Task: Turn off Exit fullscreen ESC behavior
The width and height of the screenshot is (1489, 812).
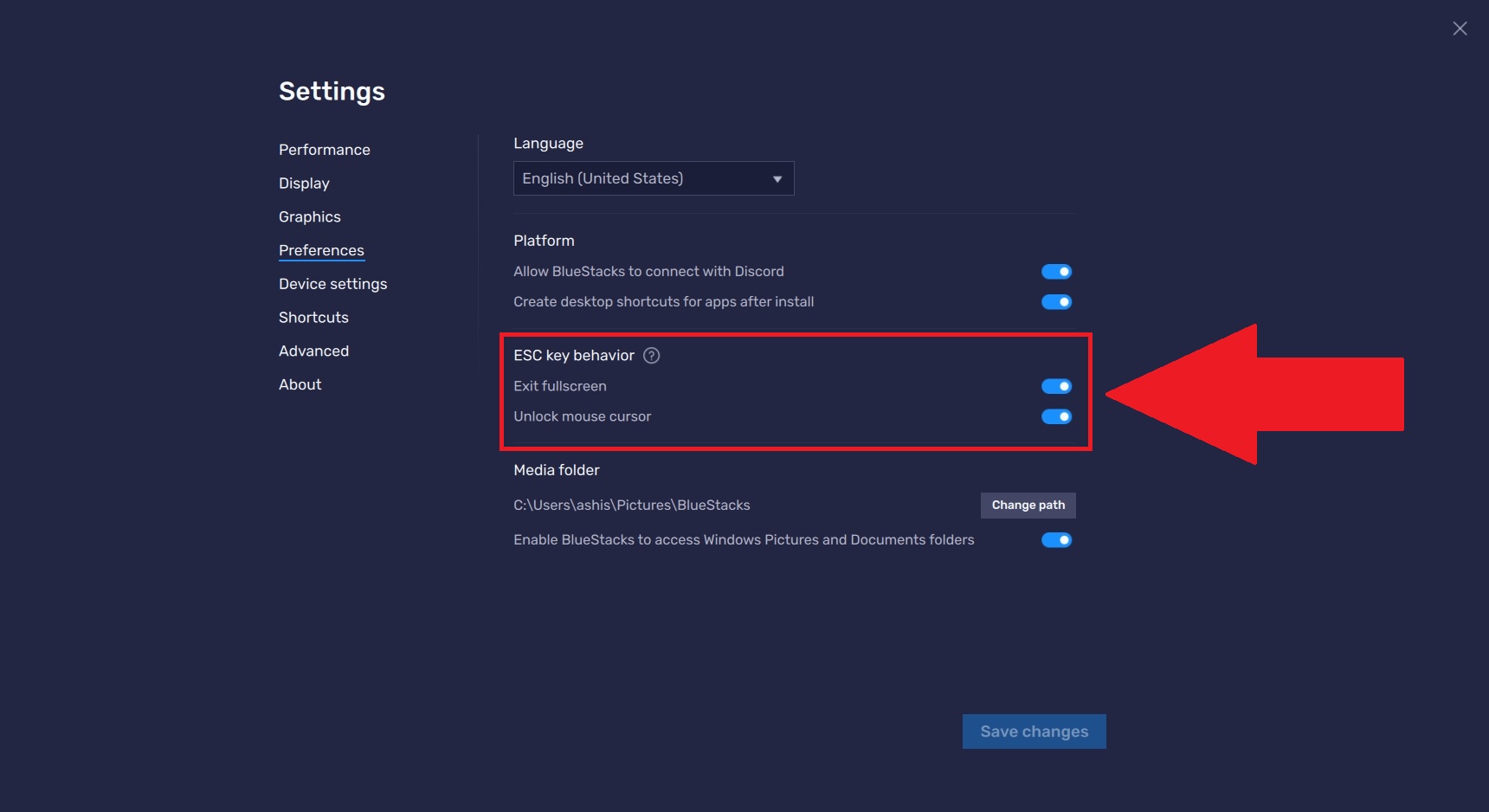Action: (x=1056, y=386)
